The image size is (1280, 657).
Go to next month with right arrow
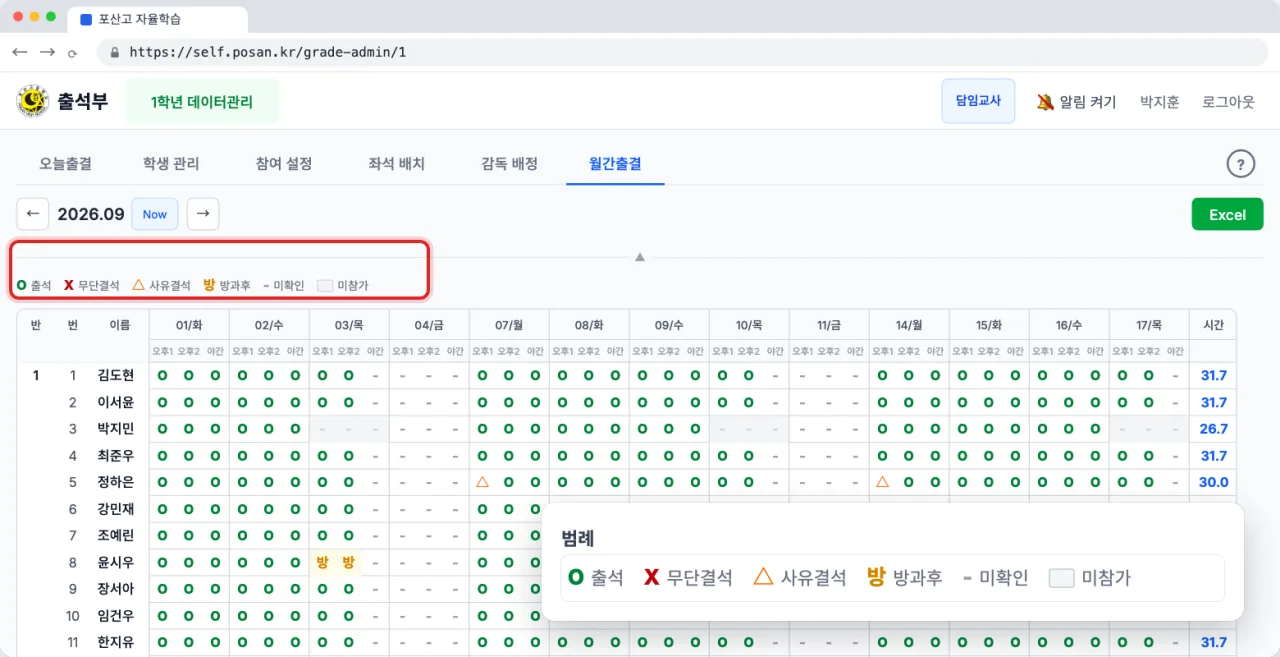[203, 214]
